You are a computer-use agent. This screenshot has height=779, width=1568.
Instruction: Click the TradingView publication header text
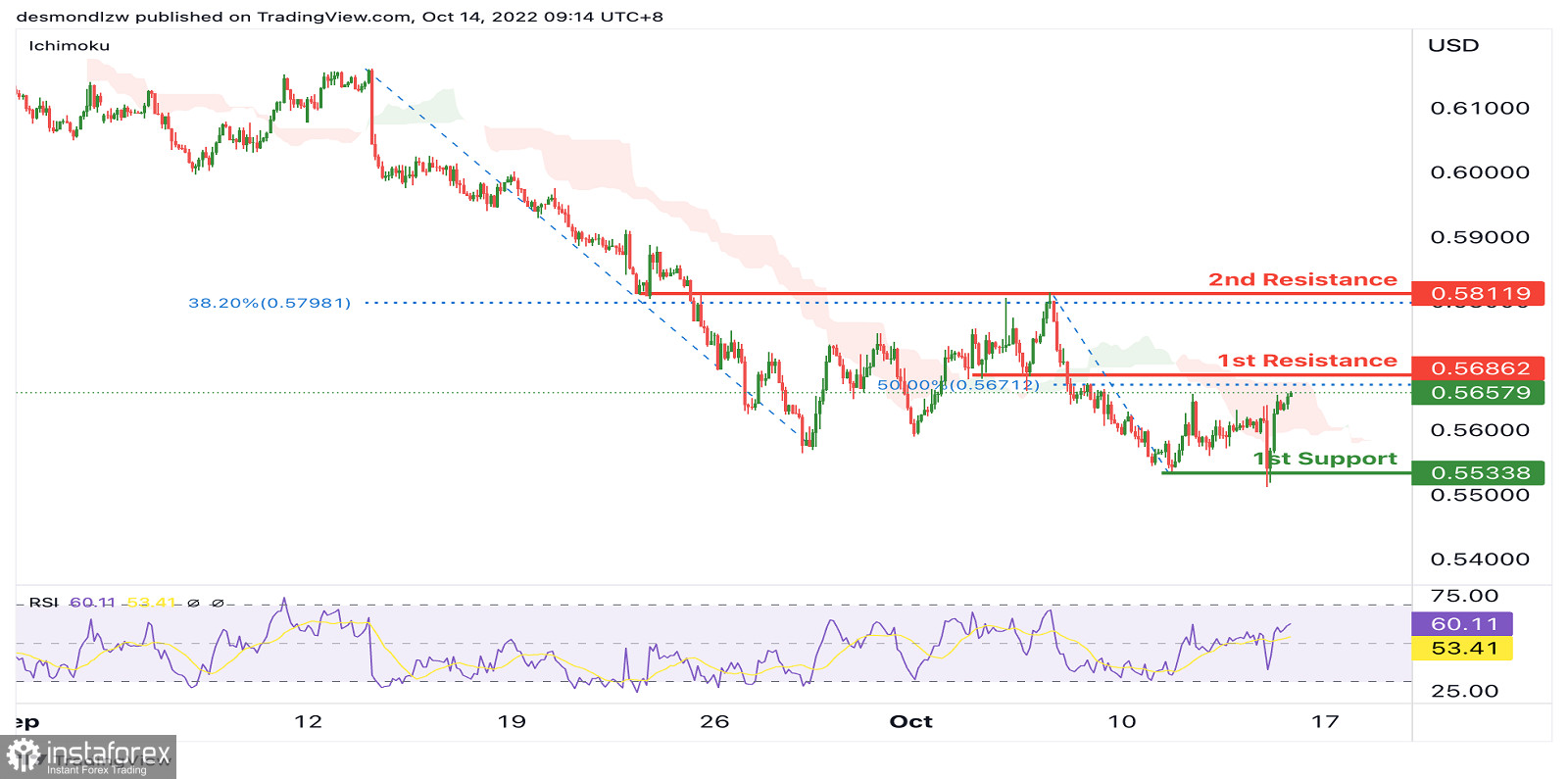[x=340, y=17]
